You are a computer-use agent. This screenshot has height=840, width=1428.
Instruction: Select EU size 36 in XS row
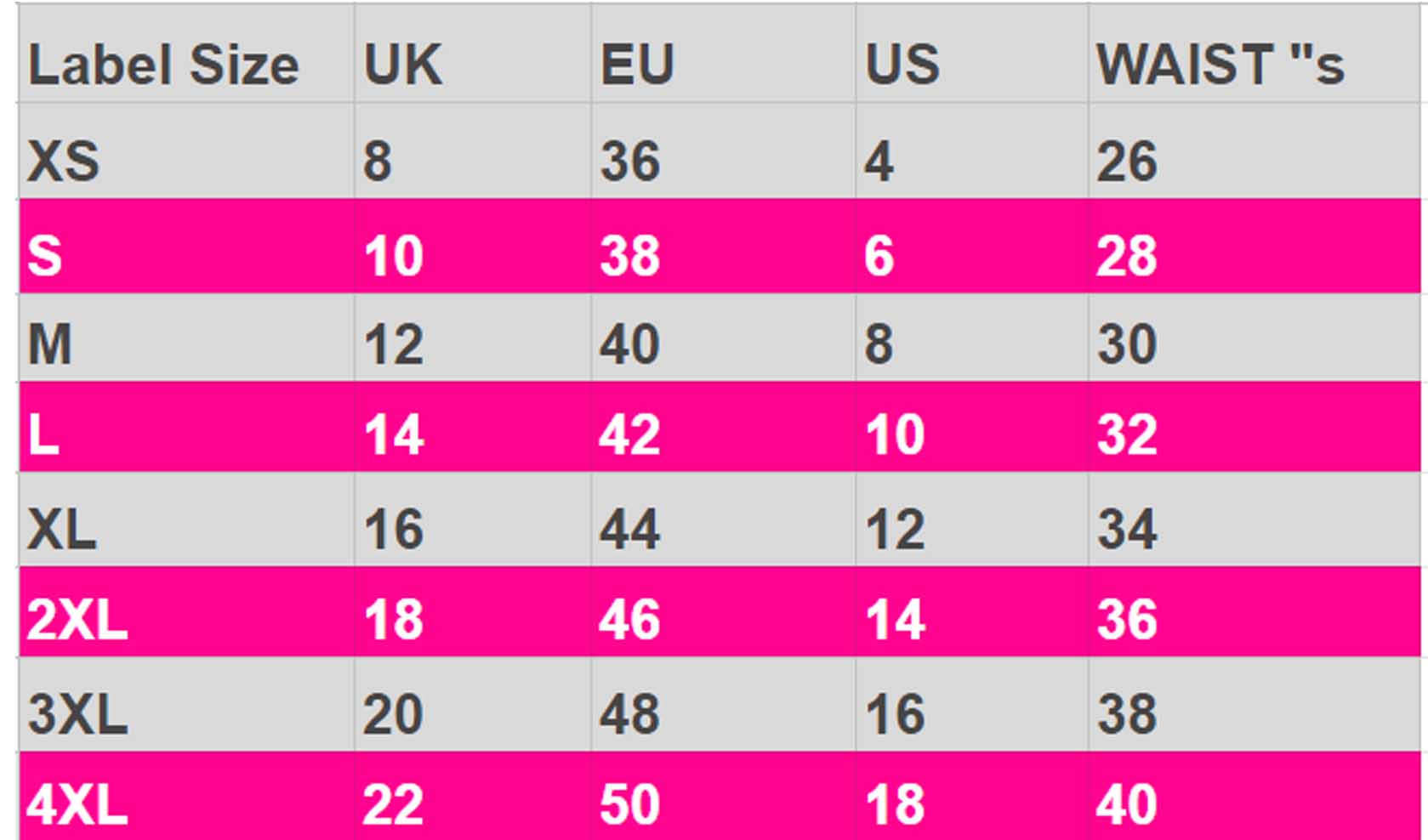(629, 161)
